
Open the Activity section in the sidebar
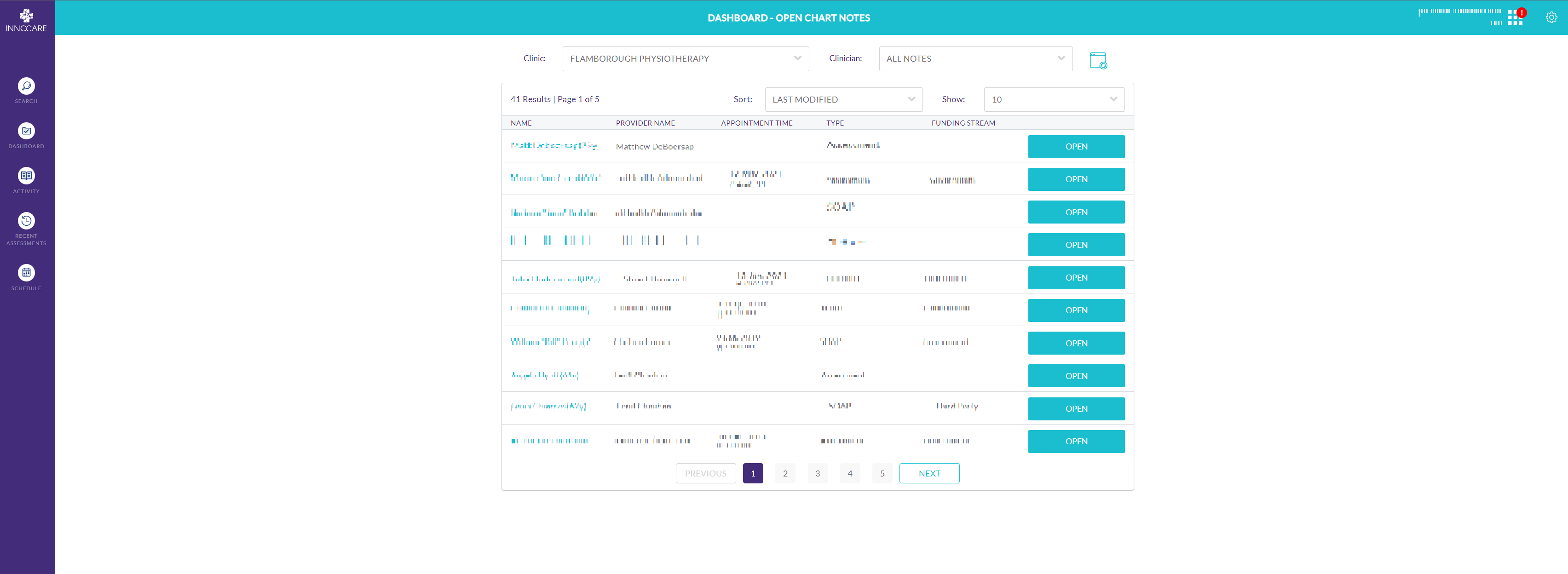pyautogui.click(x=26, y=181)
